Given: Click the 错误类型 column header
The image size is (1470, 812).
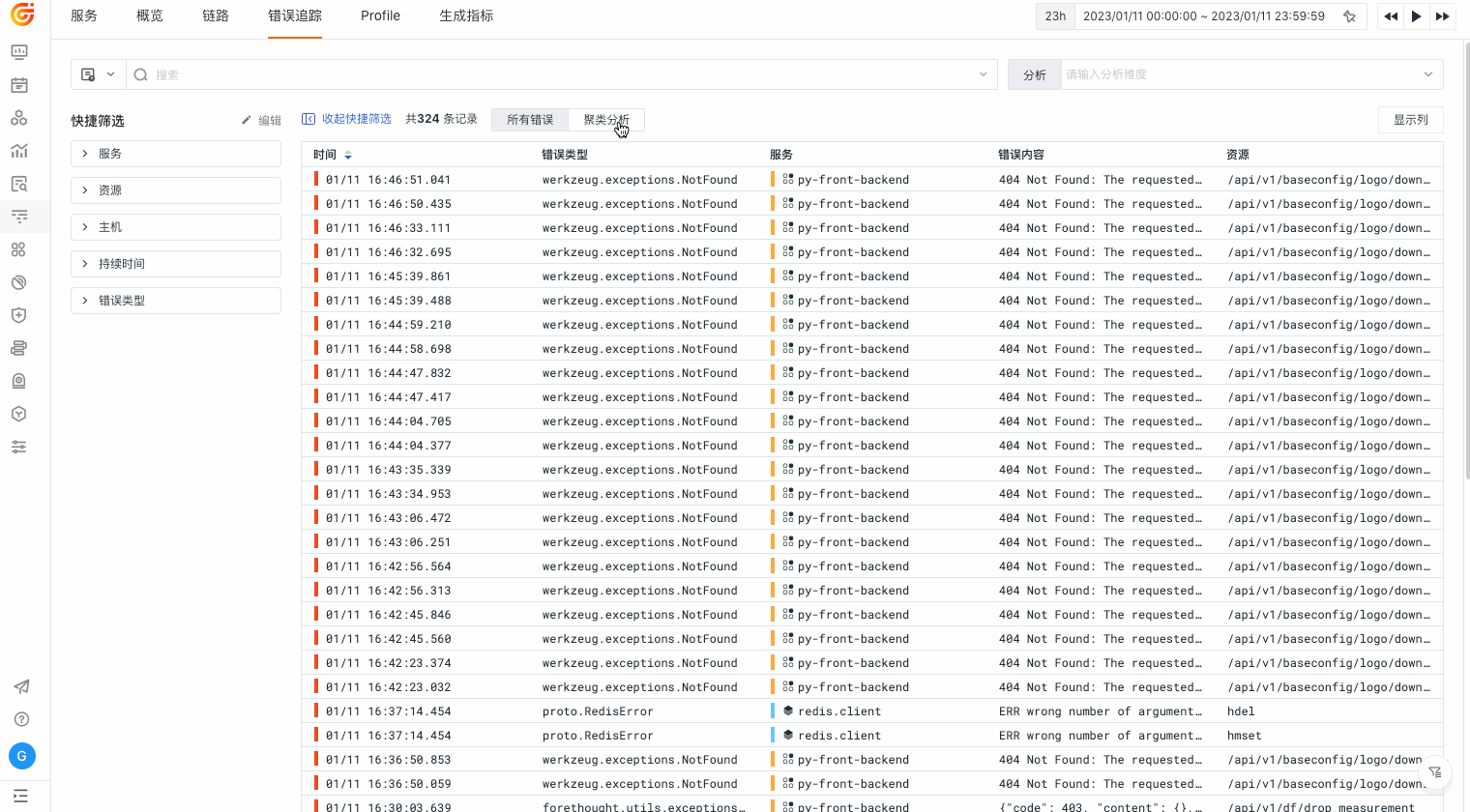Looking at the screenshot, I should [565, 155].
